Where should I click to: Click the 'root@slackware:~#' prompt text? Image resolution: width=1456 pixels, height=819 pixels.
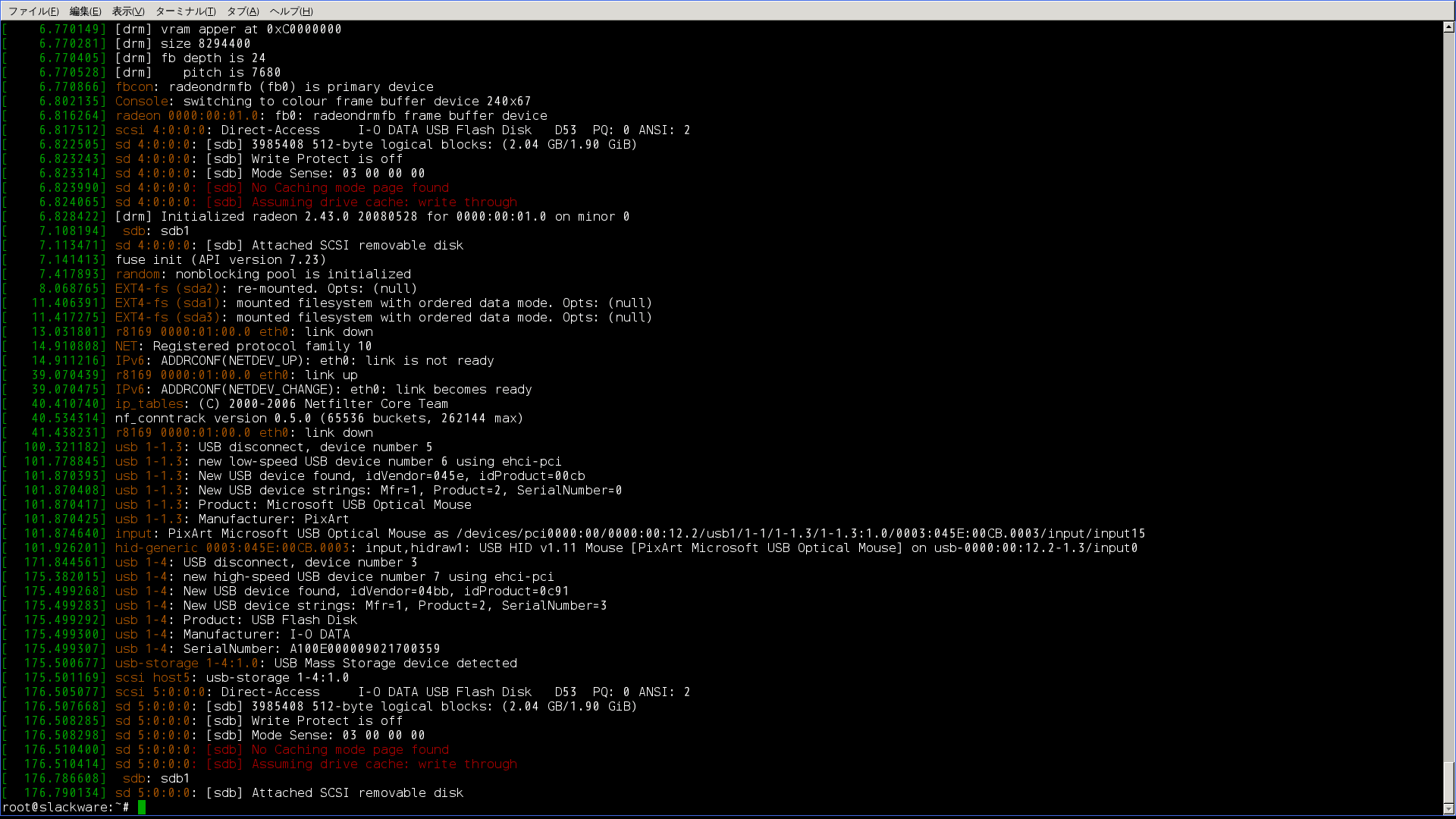[65, 807]
